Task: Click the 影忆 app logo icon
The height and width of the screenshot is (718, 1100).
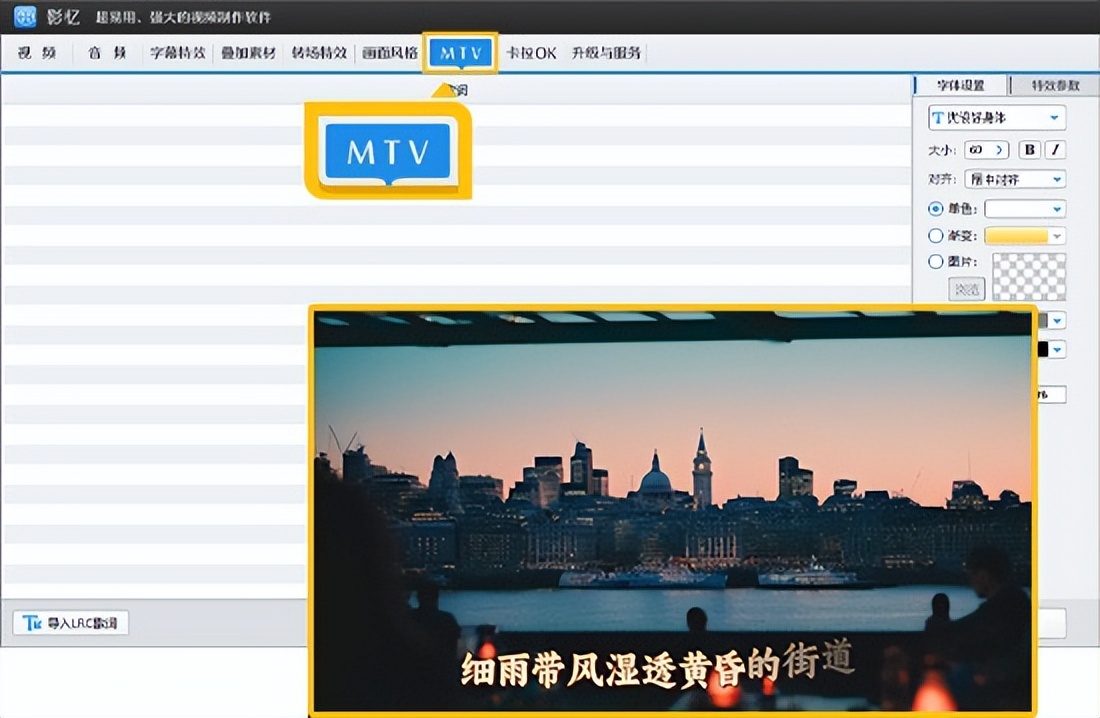Action: (x=25, y=17)
